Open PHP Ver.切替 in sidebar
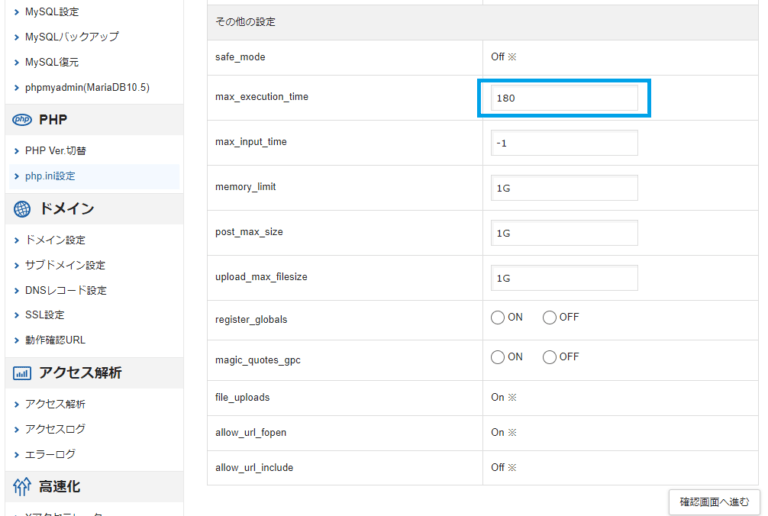Viewport: 768px width, 516px height. click(56, 151)
